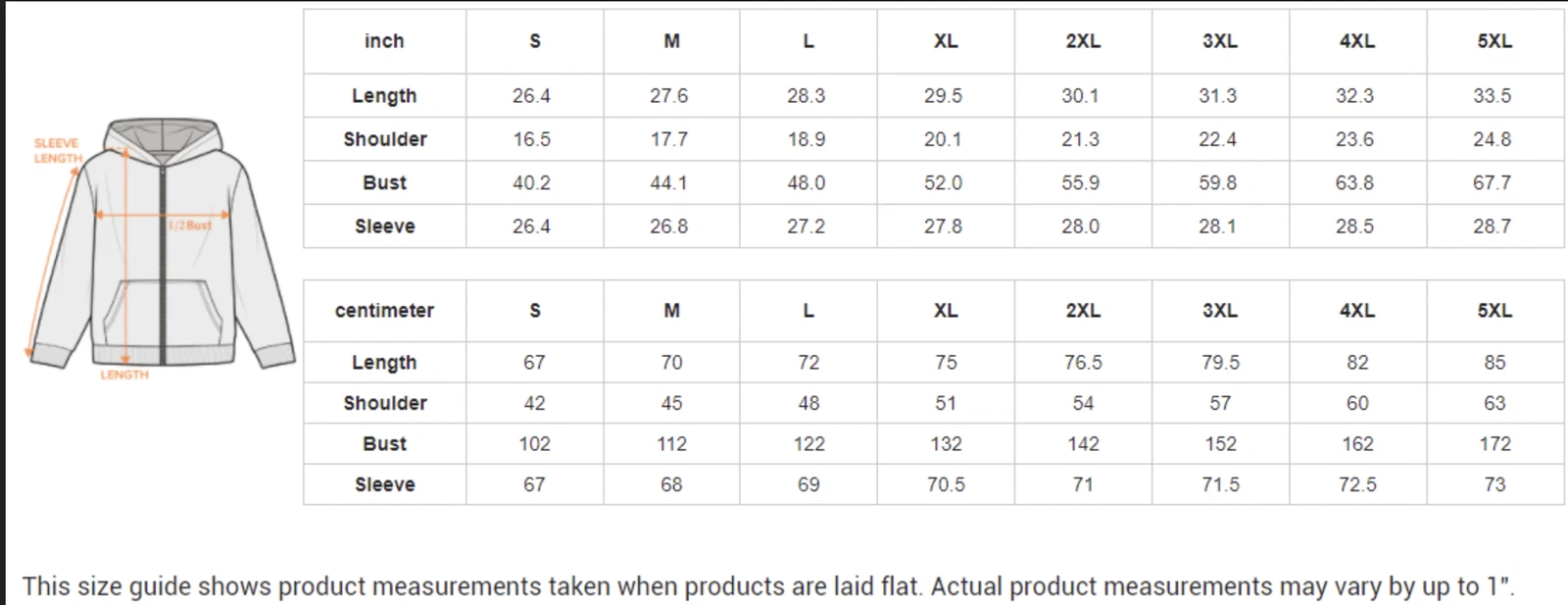The height and width of the screenshot is (605, 1568).
Task: Click the 70.5 sleeve value for XL
Action: (946, 484)
